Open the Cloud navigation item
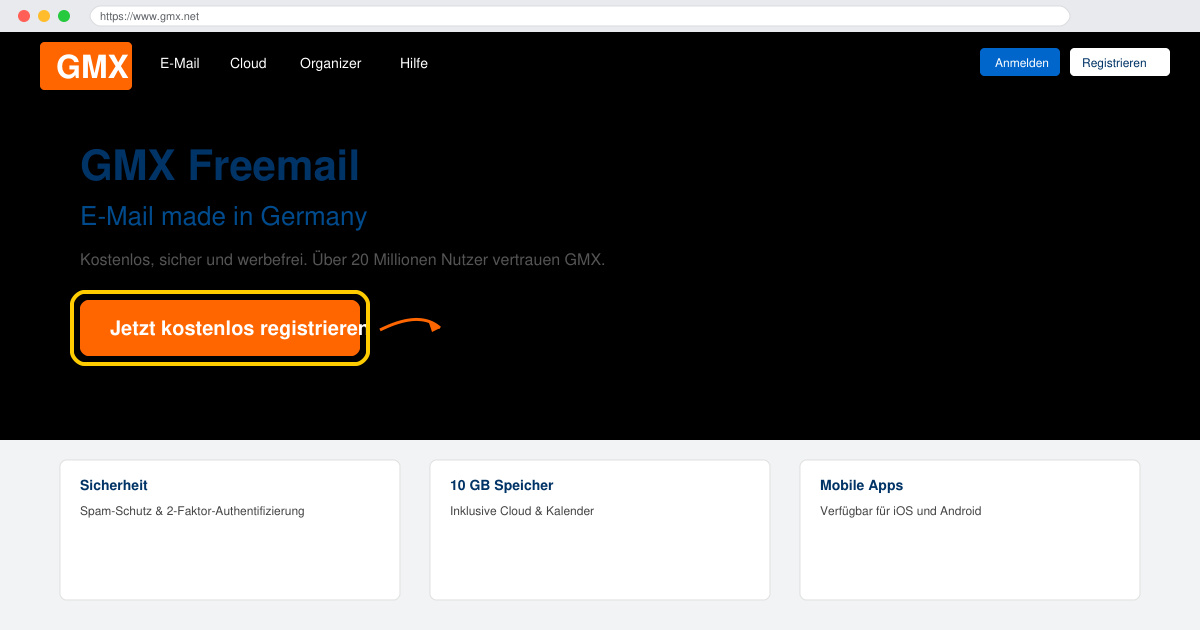Screen dimensions: 1200x630 coord(248,63)
